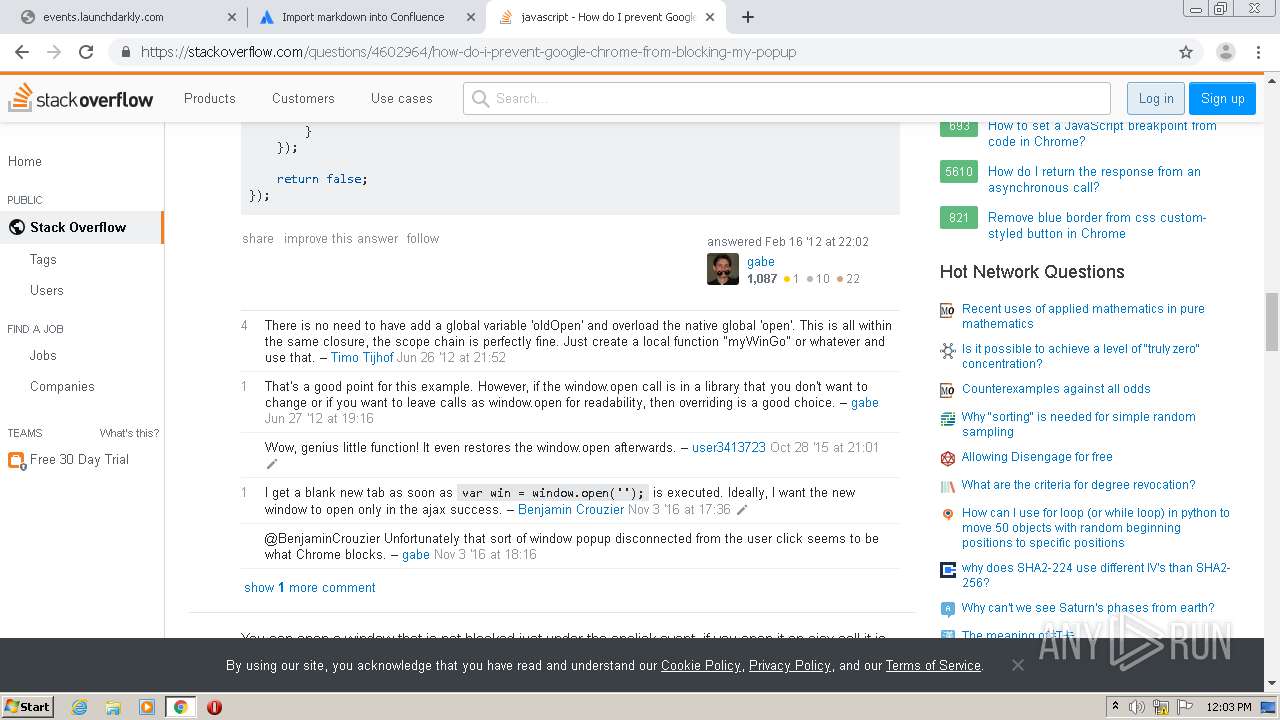Click the taskbar clock showing 12:03 PM
Viewport: 1280px width, 720px height.
[x=1229, y=707]
